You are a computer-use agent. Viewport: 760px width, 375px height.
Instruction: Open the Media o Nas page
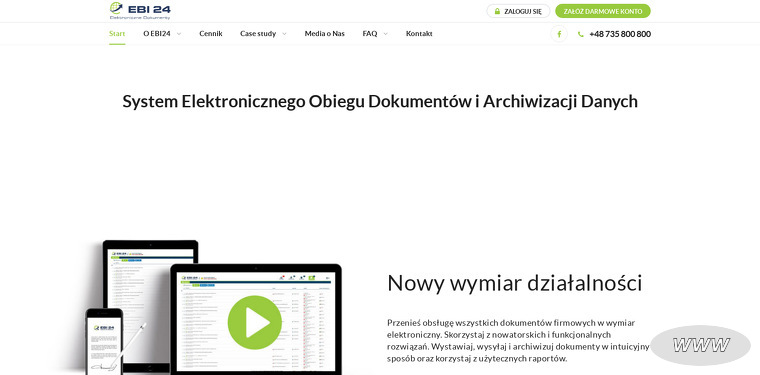tap(325, 34)
